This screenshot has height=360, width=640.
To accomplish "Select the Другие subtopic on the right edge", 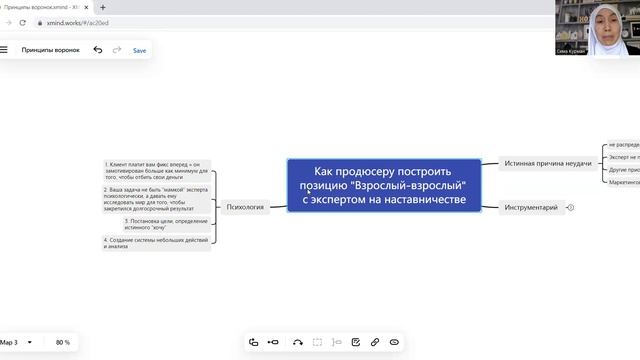I will (624, 169).
